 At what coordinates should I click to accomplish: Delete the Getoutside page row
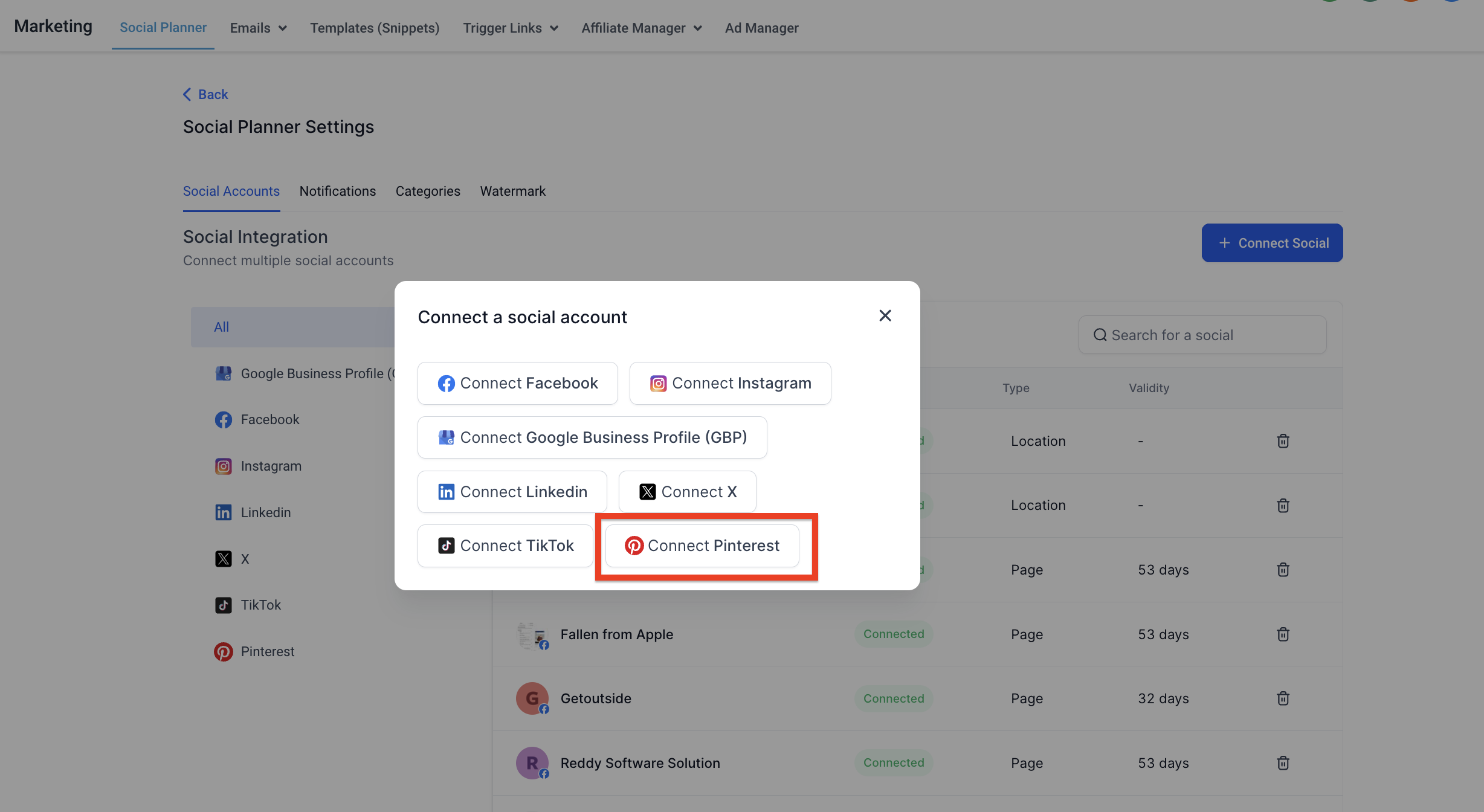coord(1283,698)
